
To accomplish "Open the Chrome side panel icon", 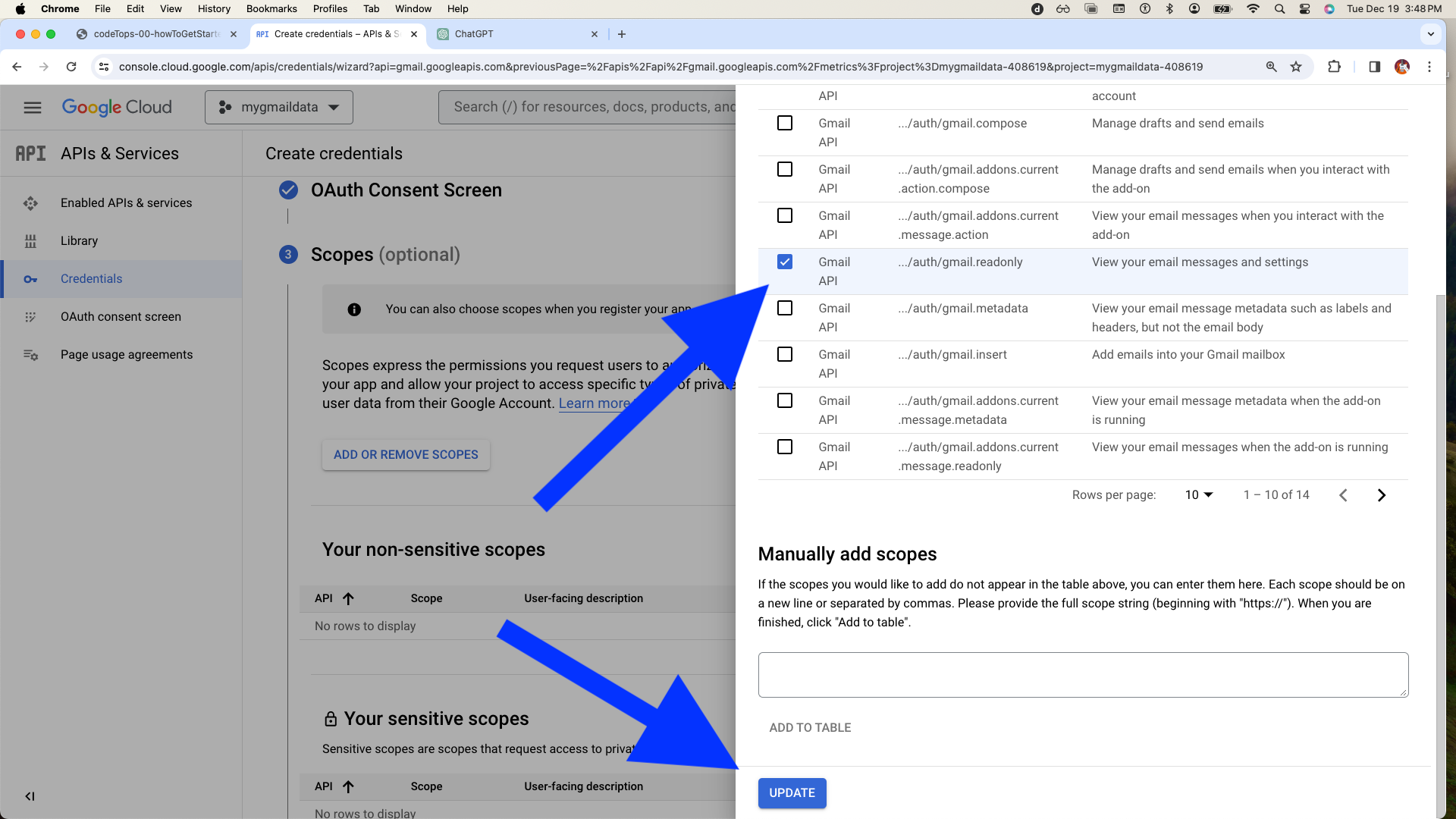I will pos(1374,67).
